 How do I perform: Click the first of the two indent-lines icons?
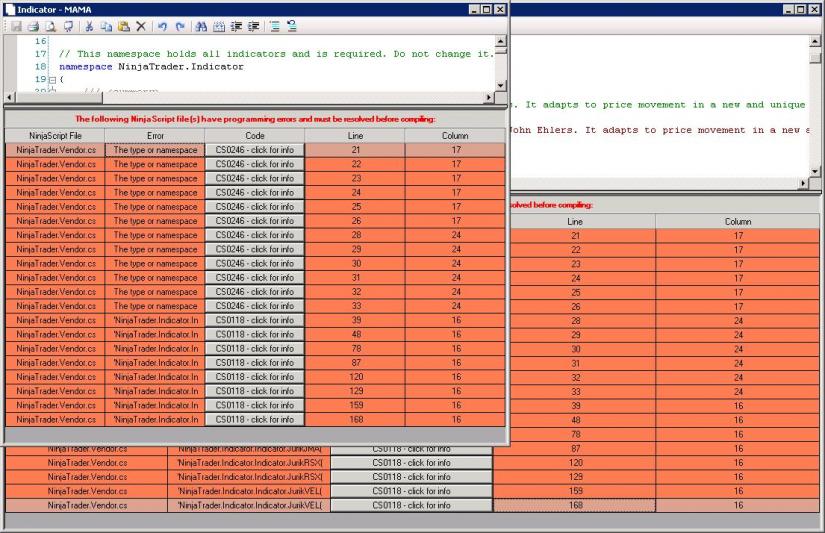coord(236,26)
